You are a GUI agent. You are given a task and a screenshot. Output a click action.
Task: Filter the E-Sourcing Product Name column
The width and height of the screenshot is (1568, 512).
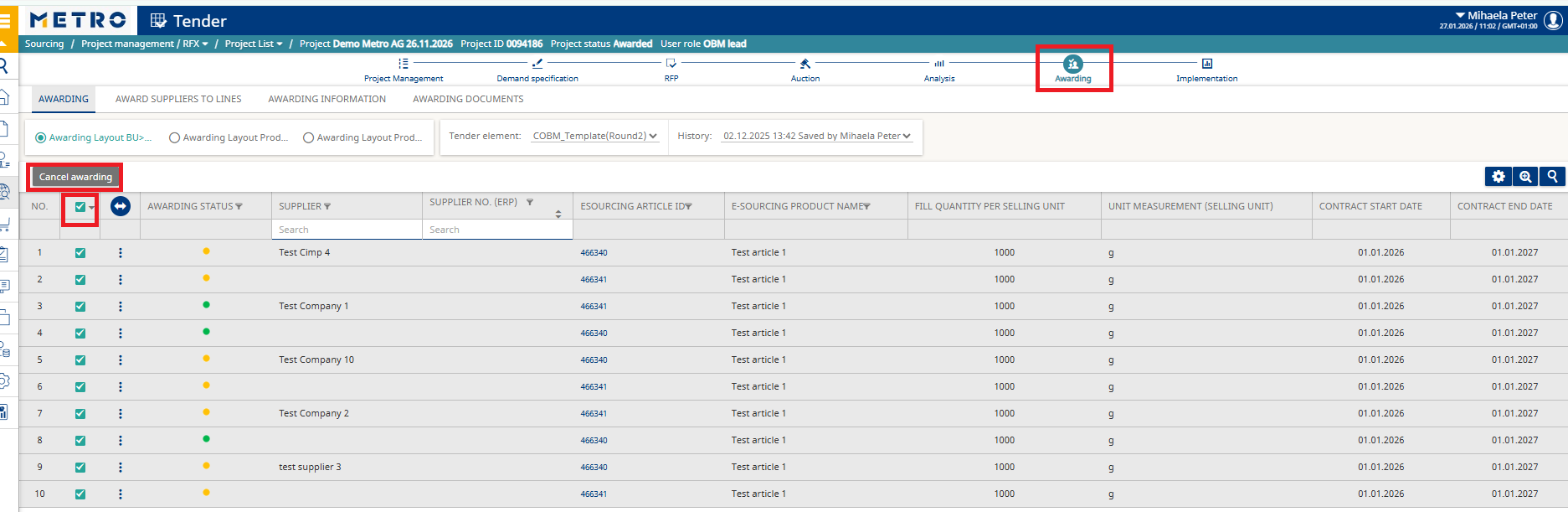[867, 206]
